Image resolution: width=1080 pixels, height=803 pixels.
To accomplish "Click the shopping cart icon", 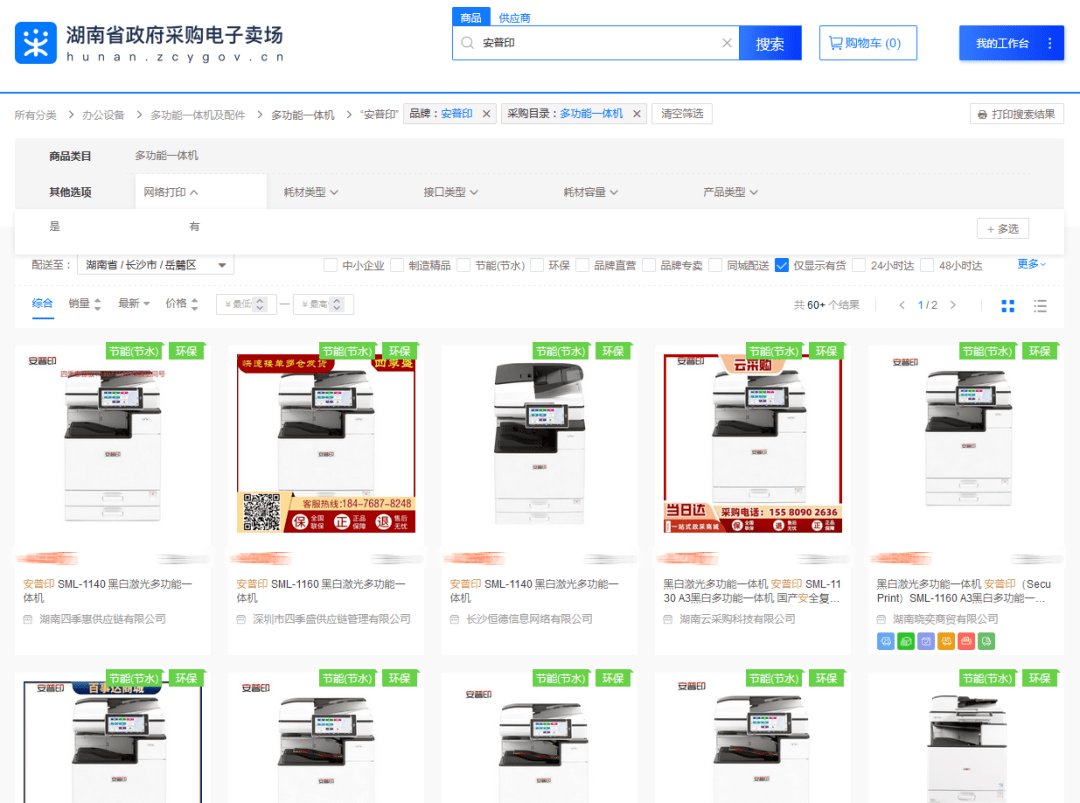I will 835,43.
